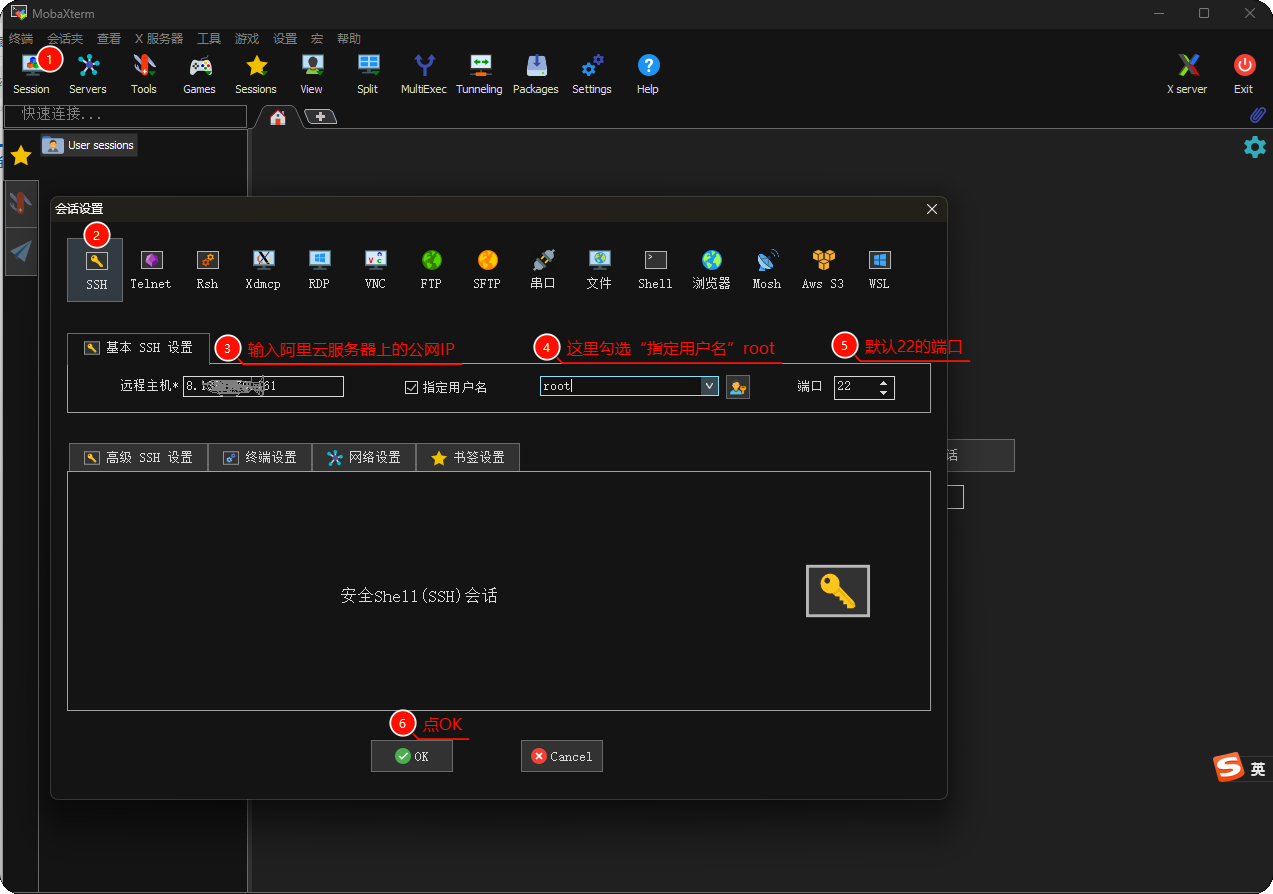Select the Xdmcp session type
Image resolution: width=1273 pixels, height=894 pixels.
(263, 270)
